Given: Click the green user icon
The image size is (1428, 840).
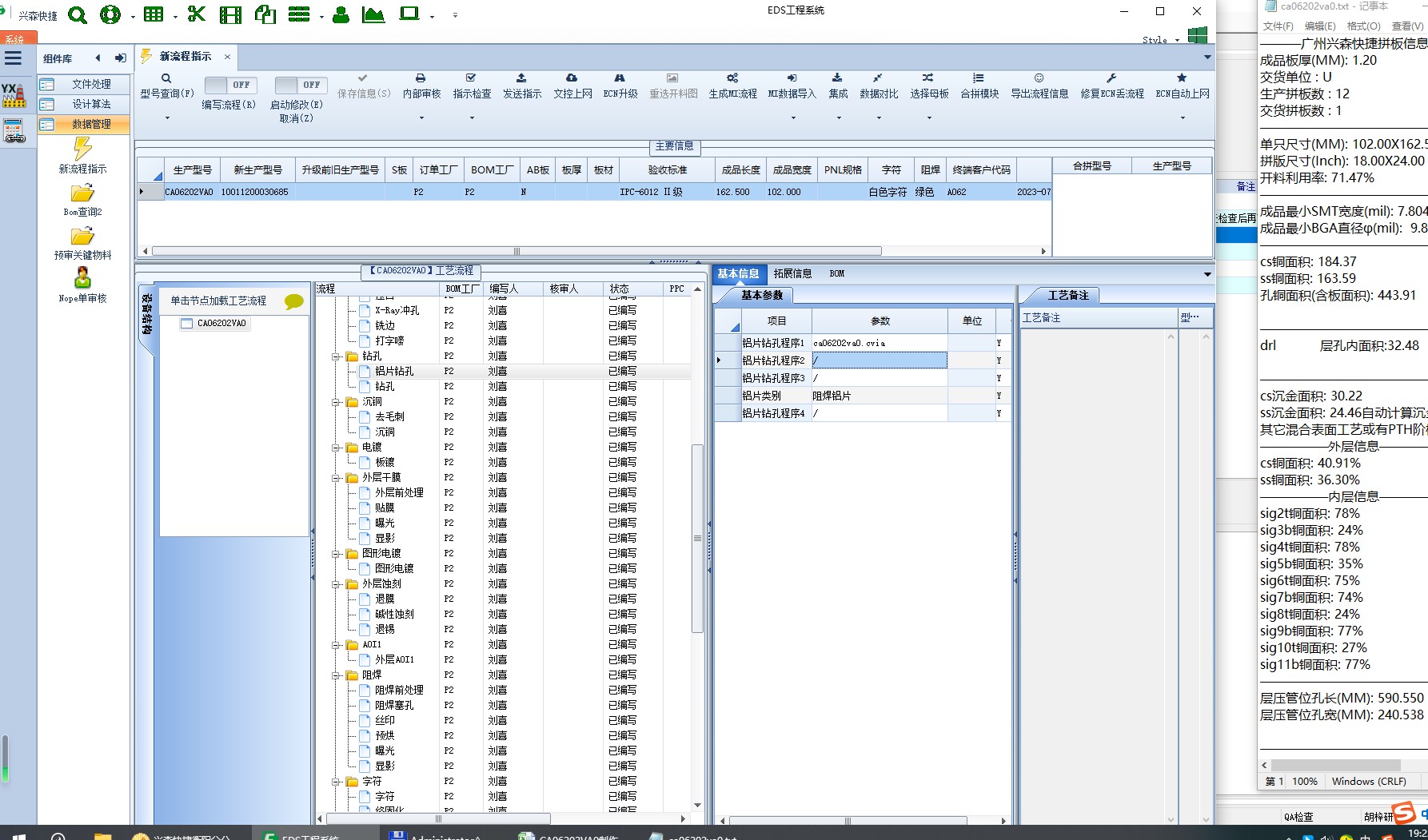Looking at the screenshot, I should click(341, 14).
